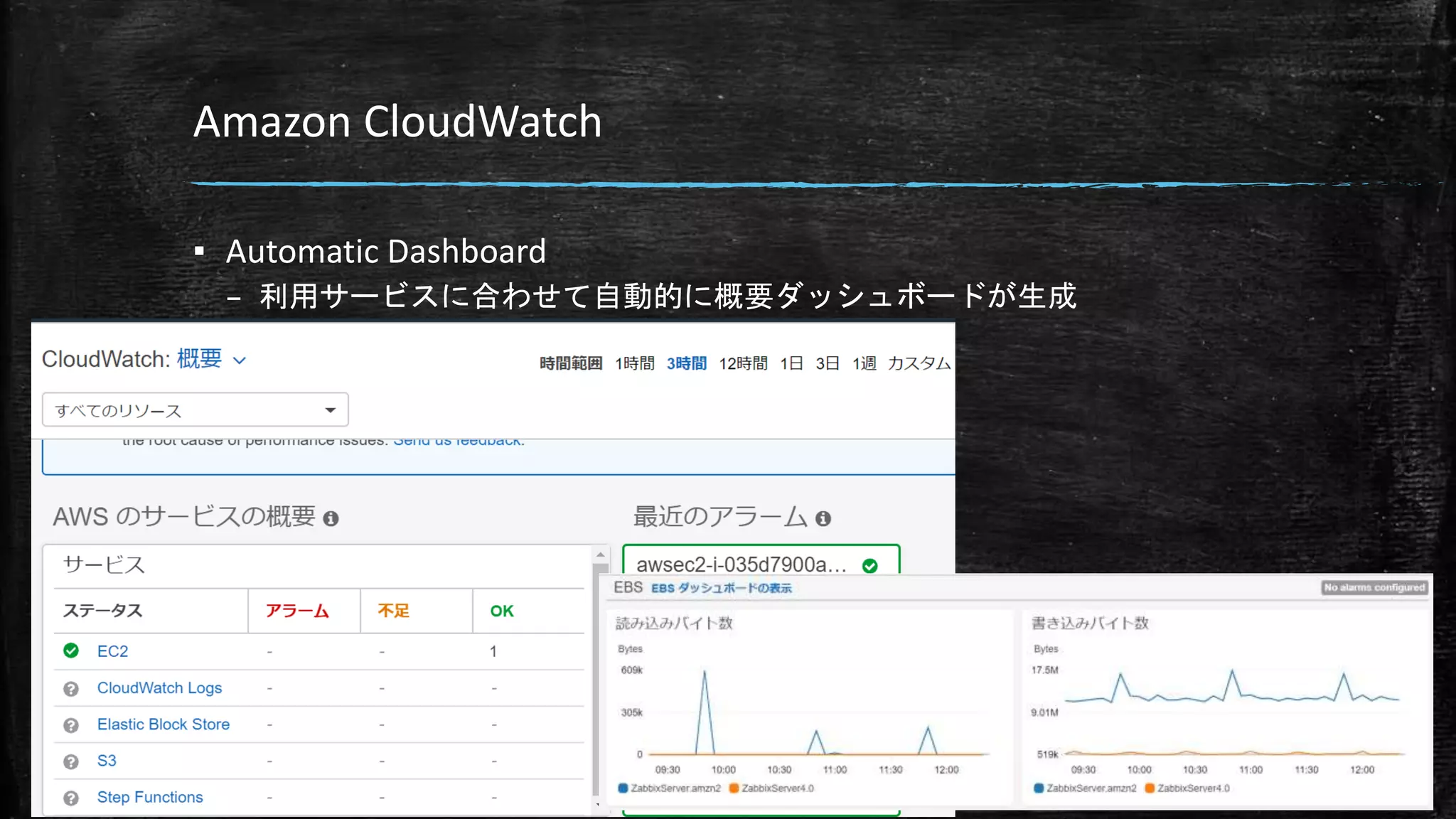Screen dimensions: 1456x819
Task: Select the 12時間 time range
Action: [743, 363]
